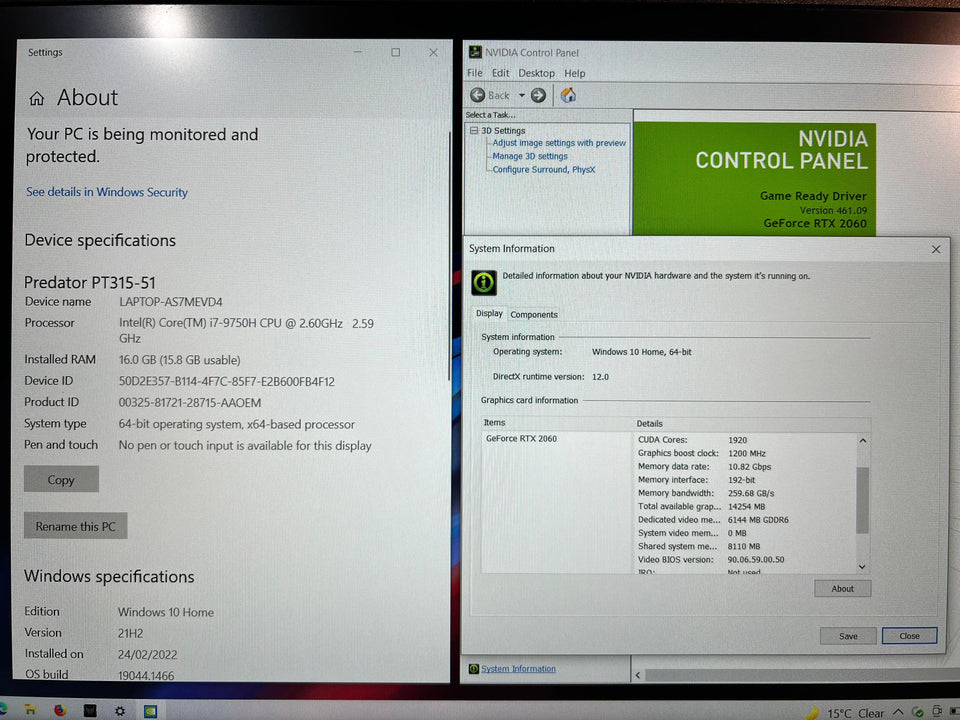Click the Settings gear taskbar icon
960x720 pixels.
coord(120,711)
